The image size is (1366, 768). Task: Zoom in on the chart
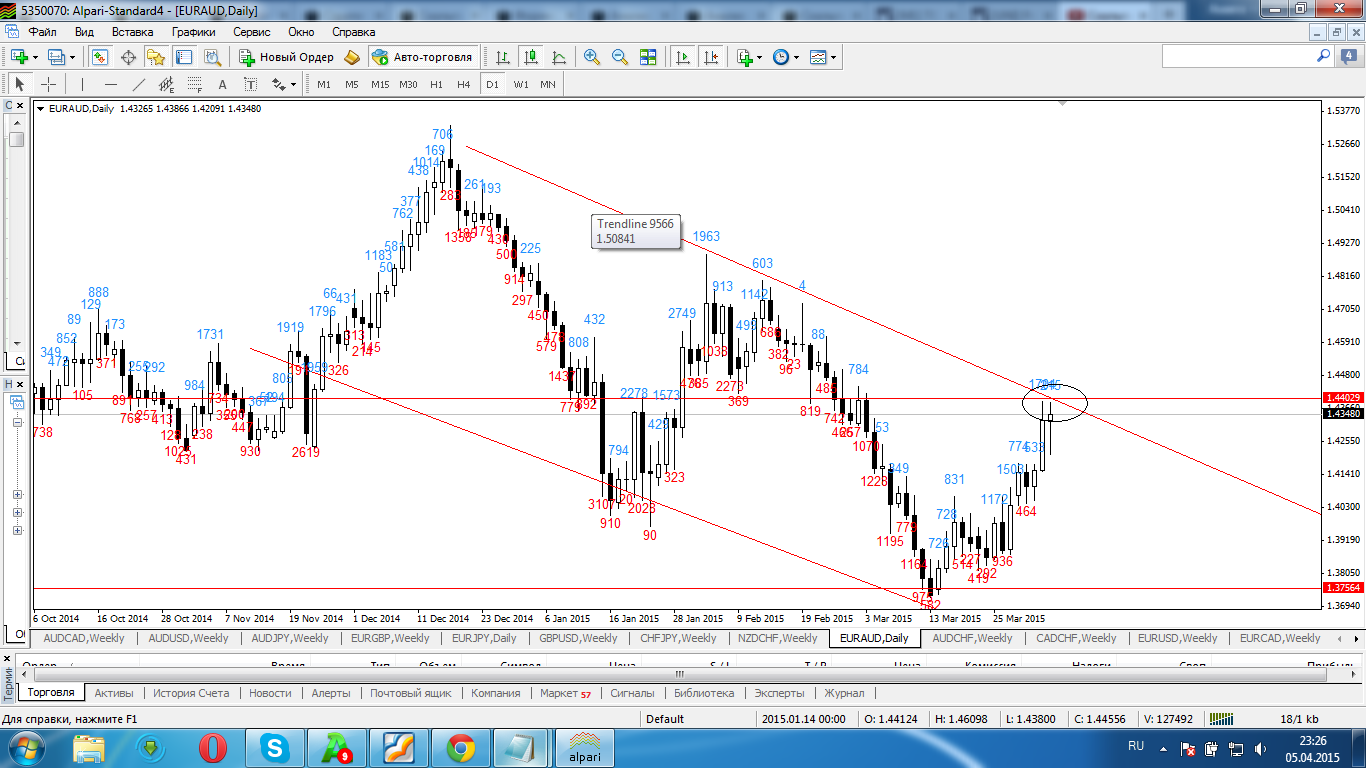(x=592, y=57)
